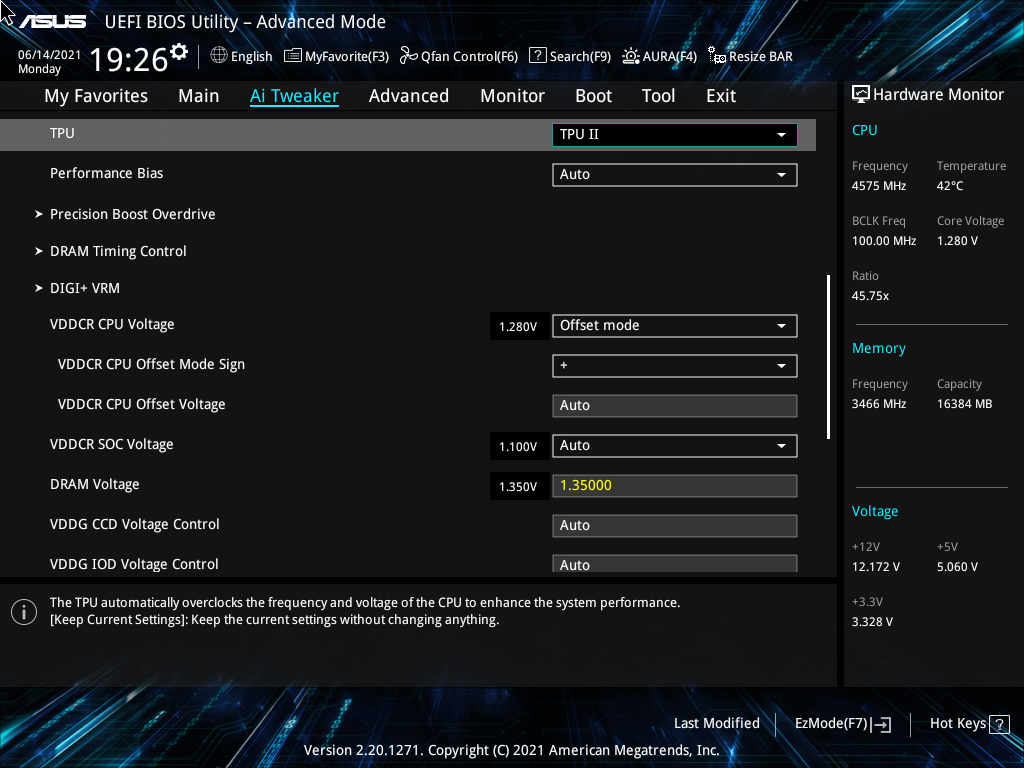The height and width of the screenshot is (768, 1024).
Task: Click the 1.100V SOC voltage readout
Action: pyautogui.click(x=518, y=447)
